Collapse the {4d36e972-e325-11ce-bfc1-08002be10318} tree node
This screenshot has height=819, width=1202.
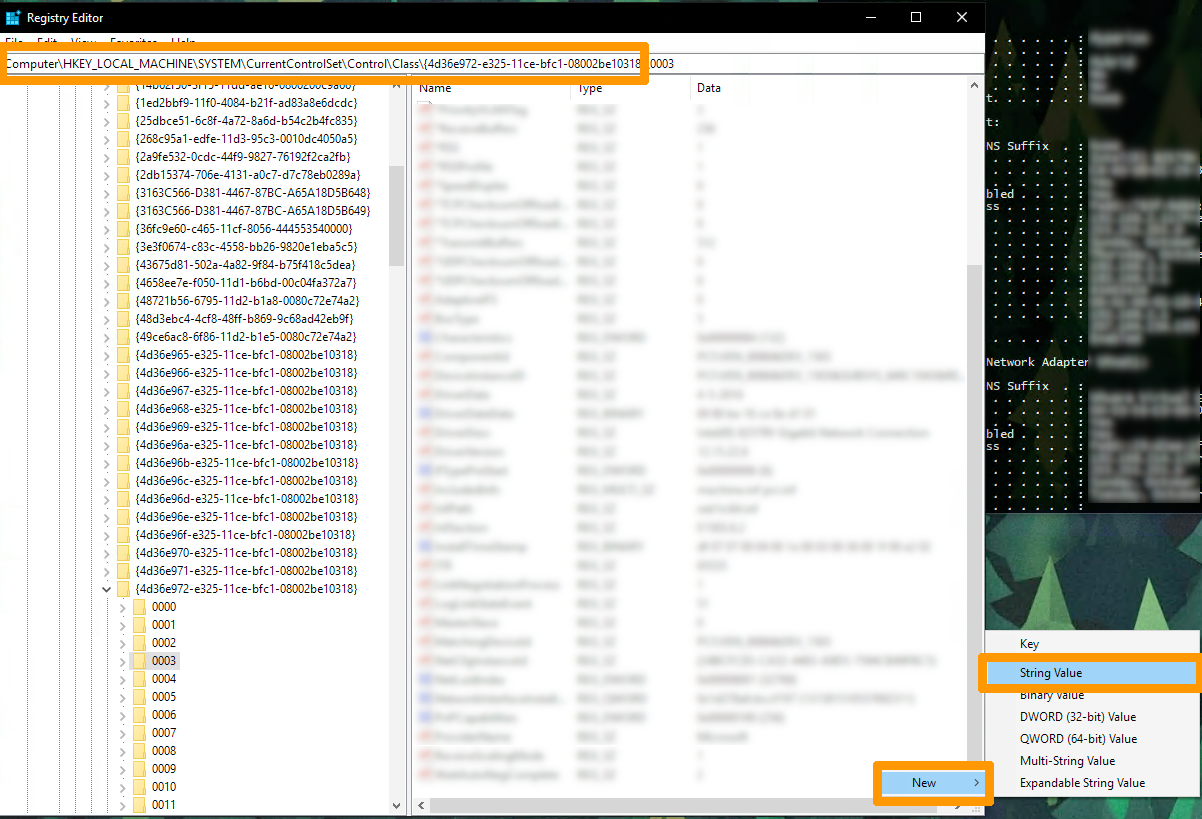click(x=107, y=589)
